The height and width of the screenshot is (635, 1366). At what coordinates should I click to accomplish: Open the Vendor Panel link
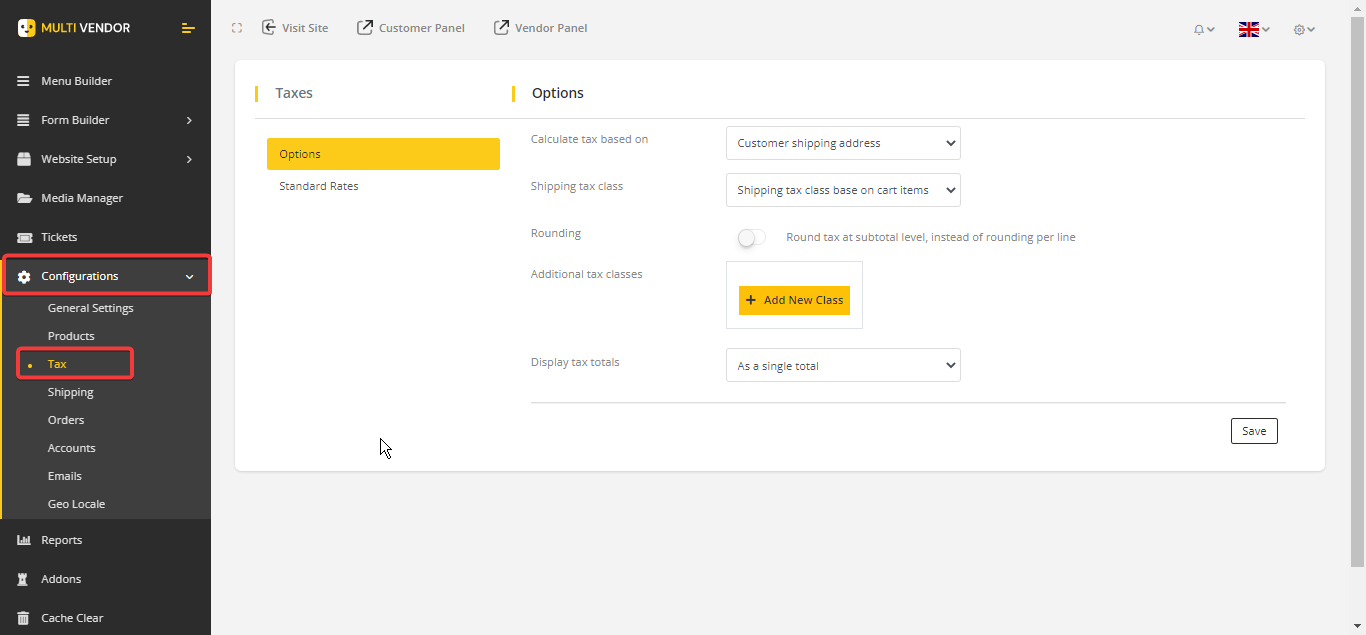coord(541,28)
